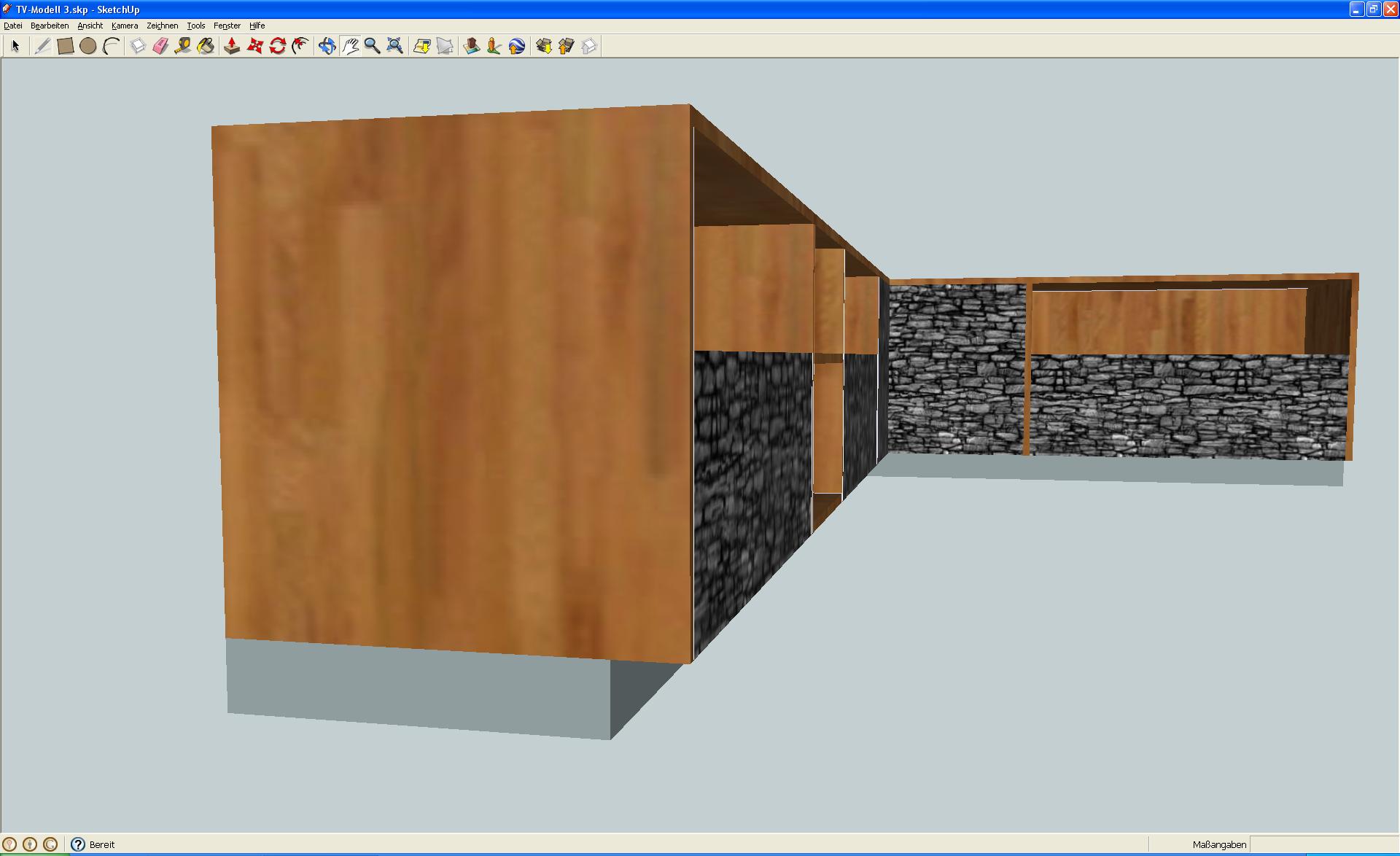This screenshot has width=1400, height=856.
Task: Activate the Push/Pull tool
Action: (232, 46)
